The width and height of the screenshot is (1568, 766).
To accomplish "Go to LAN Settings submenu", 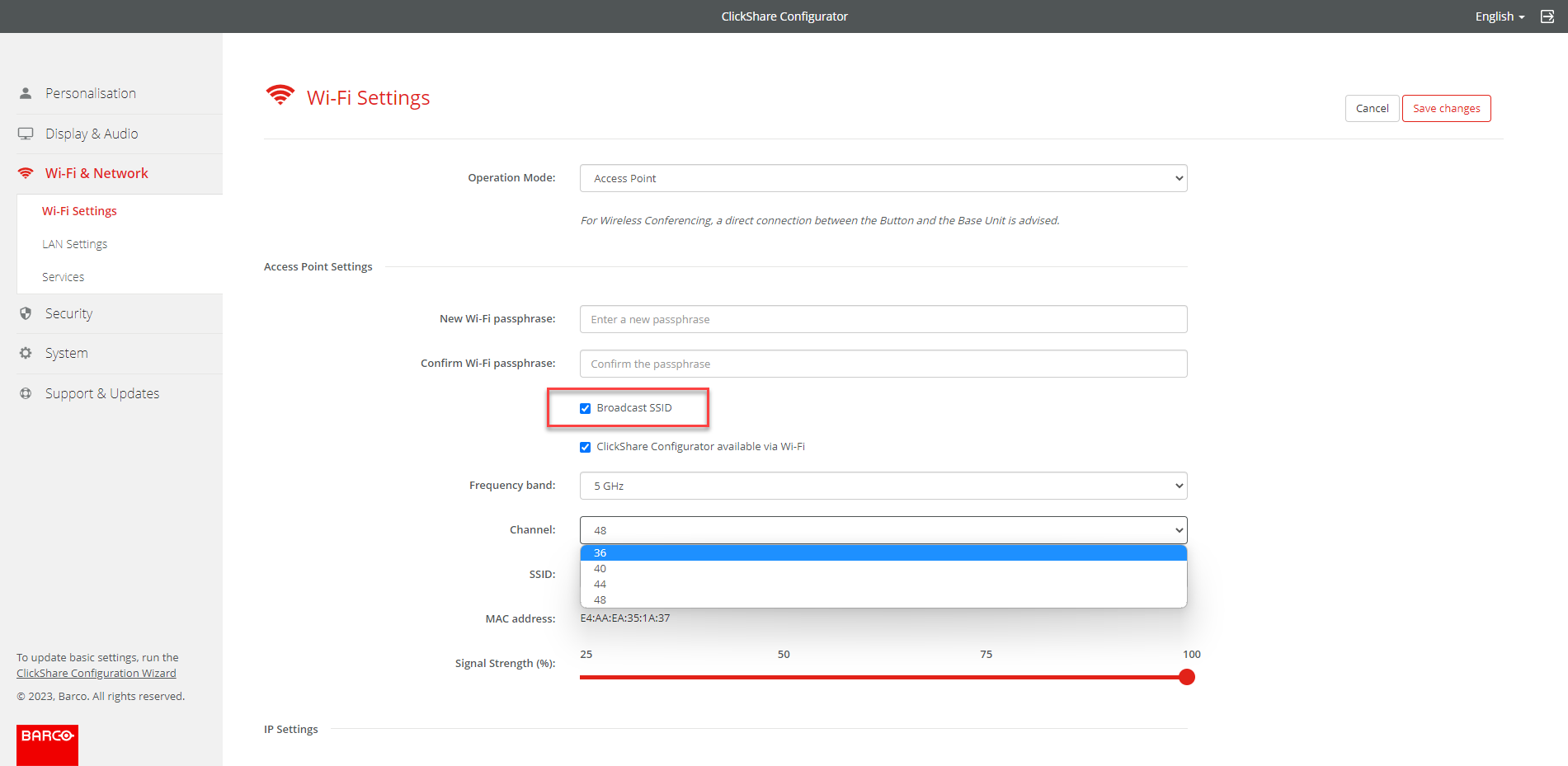I will pos(75,244).
